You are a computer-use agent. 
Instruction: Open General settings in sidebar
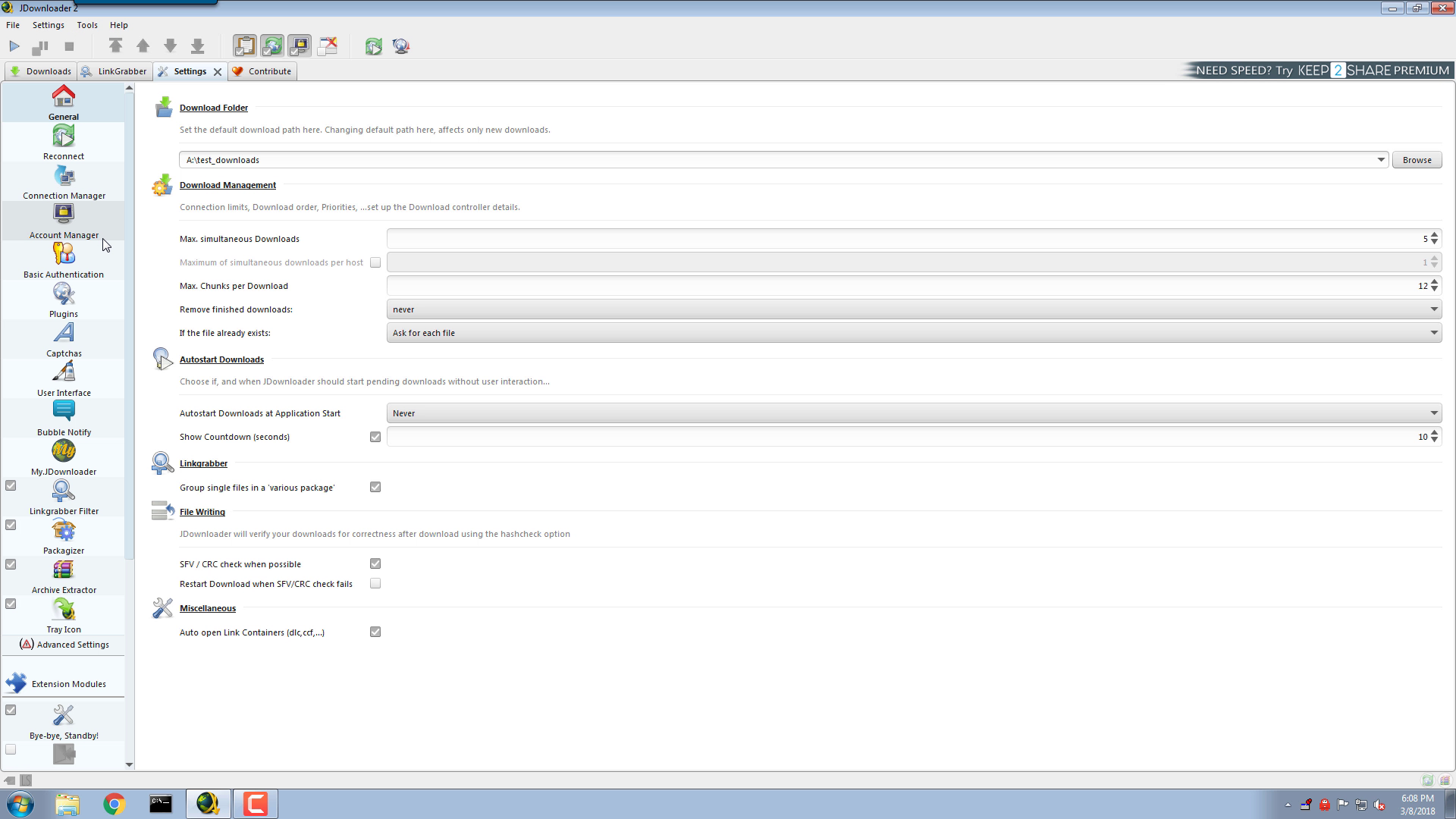(64, 102)
